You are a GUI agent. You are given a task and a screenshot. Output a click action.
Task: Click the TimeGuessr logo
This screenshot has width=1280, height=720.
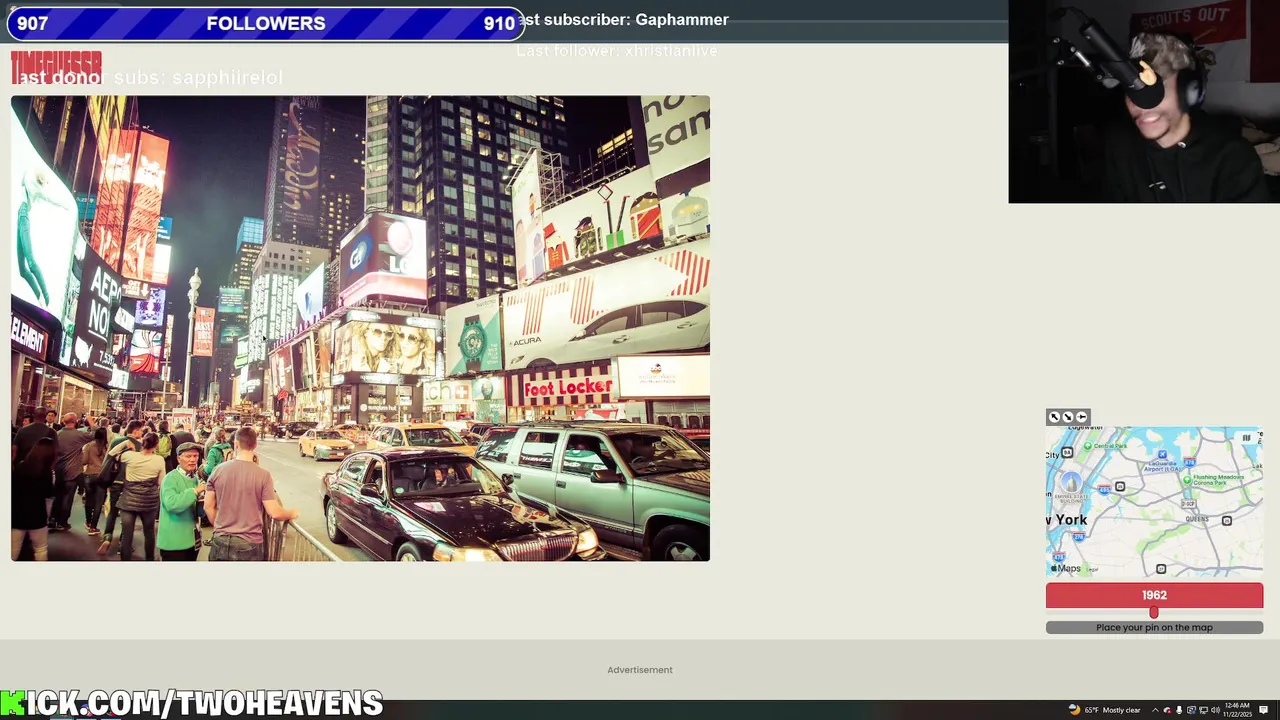pyautogui.click(x=56, y=67)
